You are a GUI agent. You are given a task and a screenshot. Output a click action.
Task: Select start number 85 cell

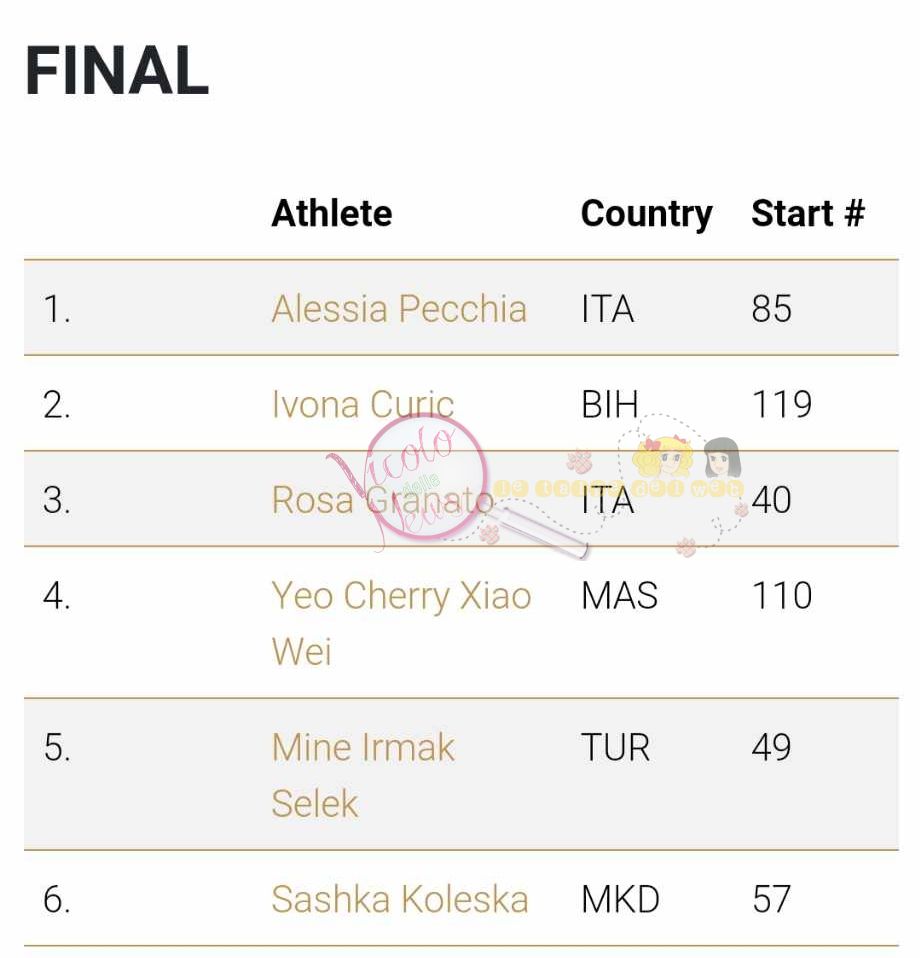[772, 309]
